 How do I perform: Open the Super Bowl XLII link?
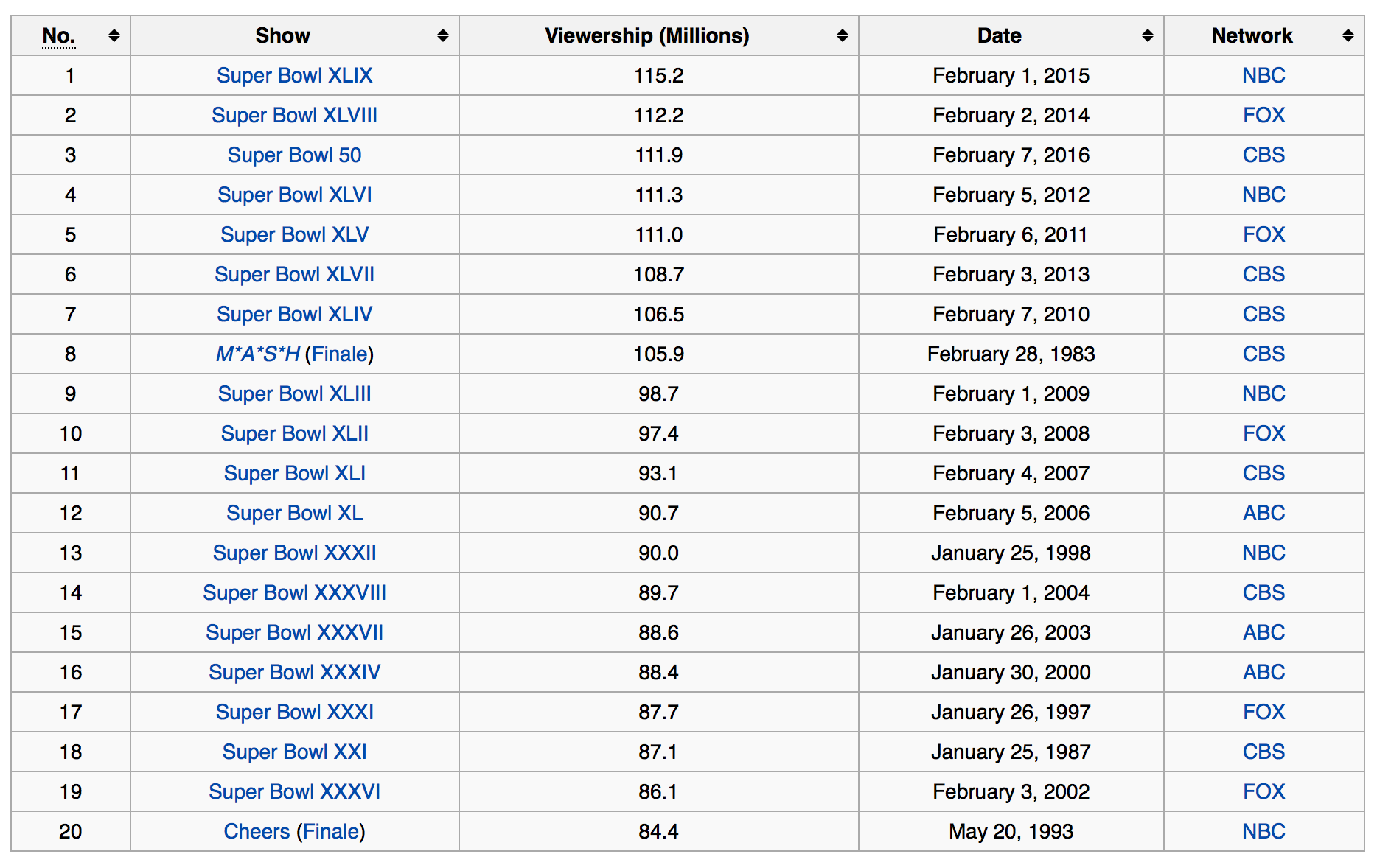[294, 433]
